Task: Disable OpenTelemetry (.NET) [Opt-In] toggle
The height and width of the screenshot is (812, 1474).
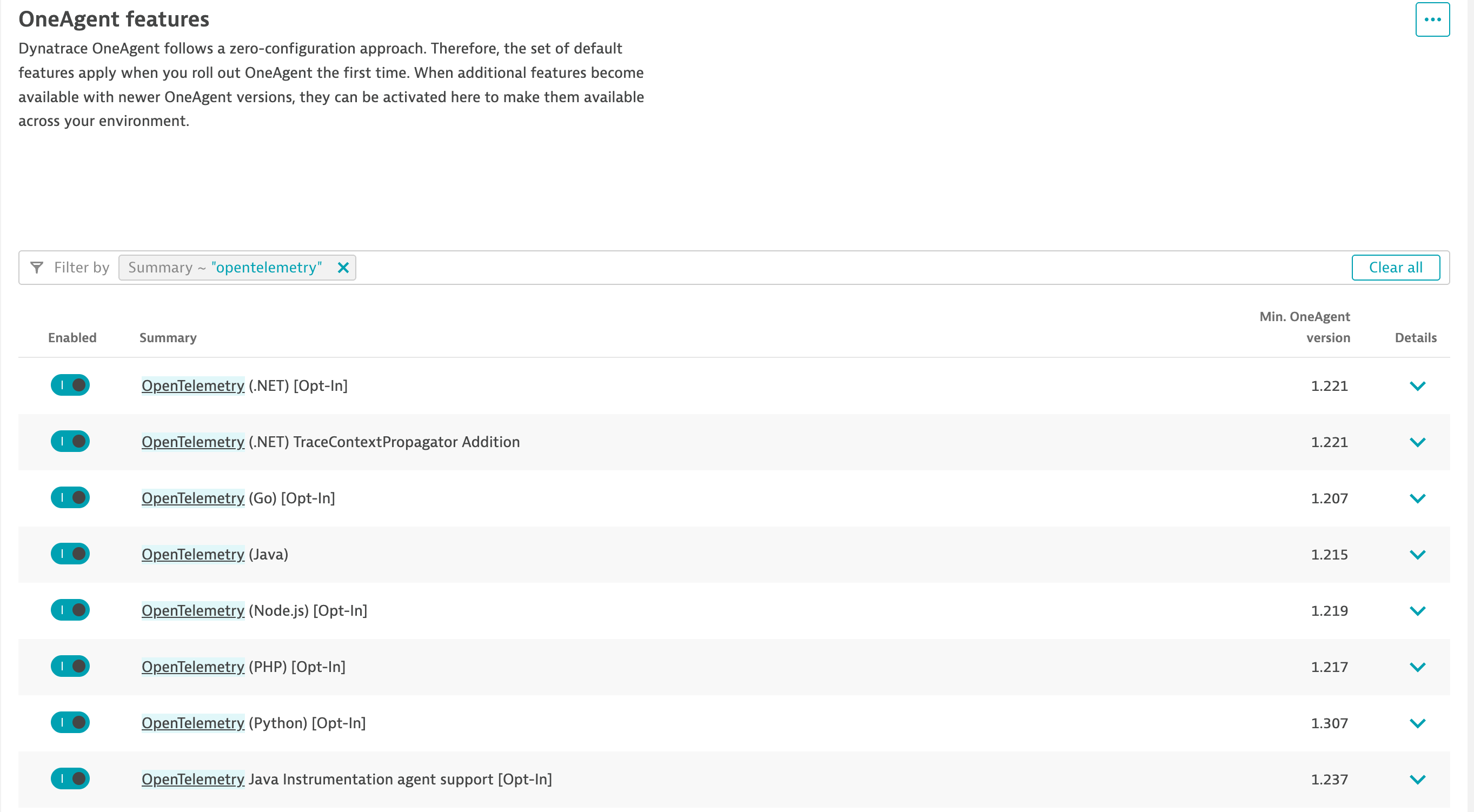Action: 70,385
